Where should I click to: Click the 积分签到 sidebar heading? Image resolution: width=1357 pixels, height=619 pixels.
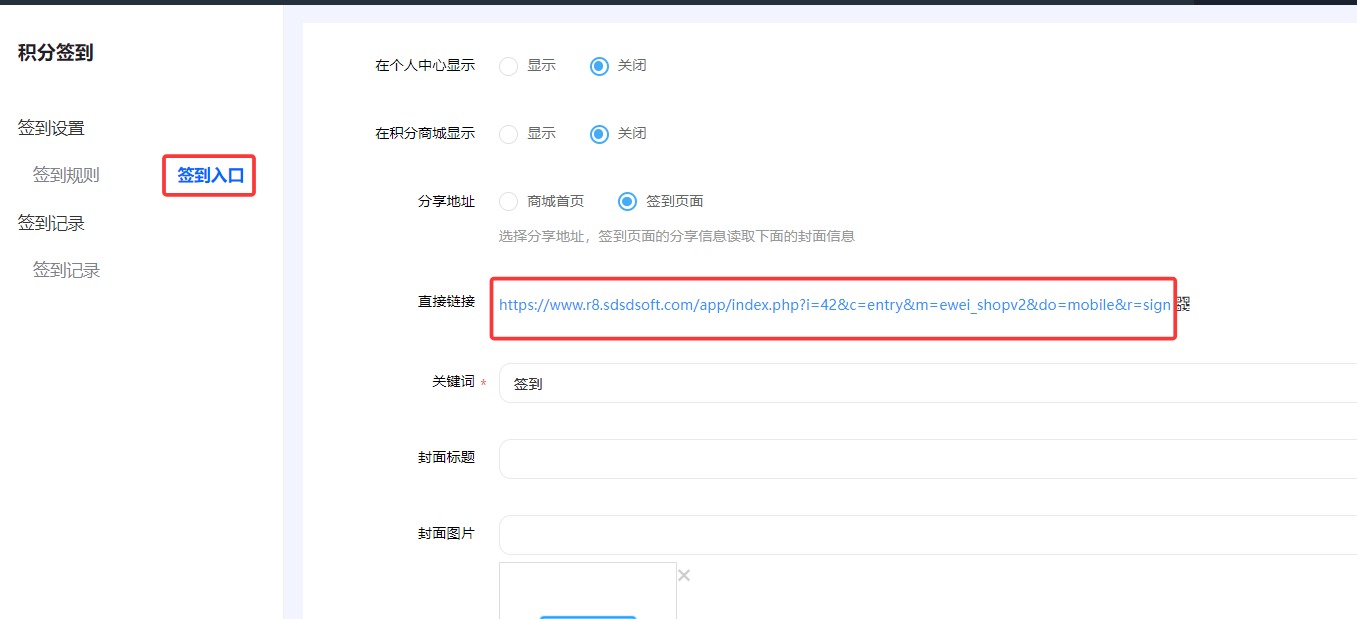pyautogui.click(x=56, y=53)
